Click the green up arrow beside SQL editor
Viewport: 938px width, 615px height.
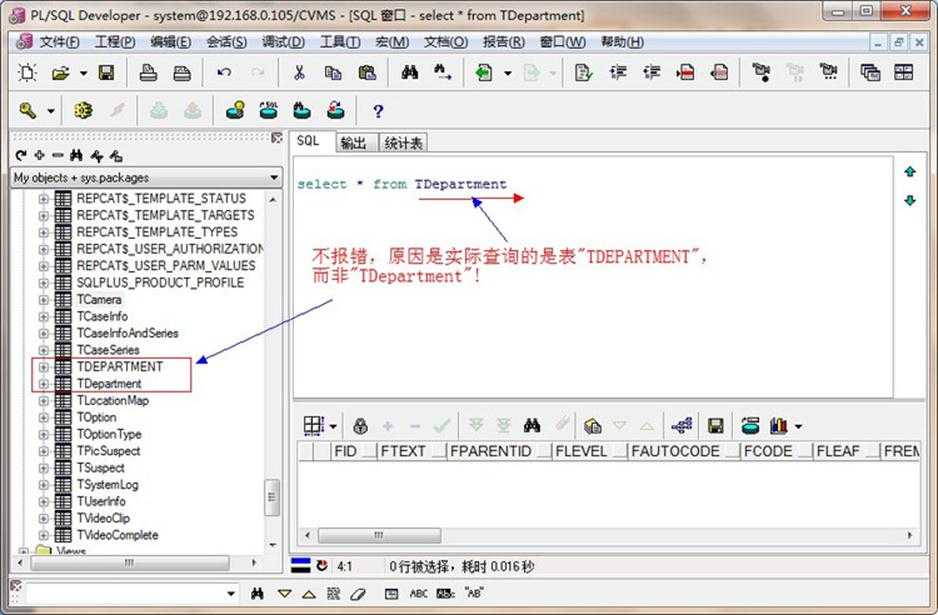(910, 172)
